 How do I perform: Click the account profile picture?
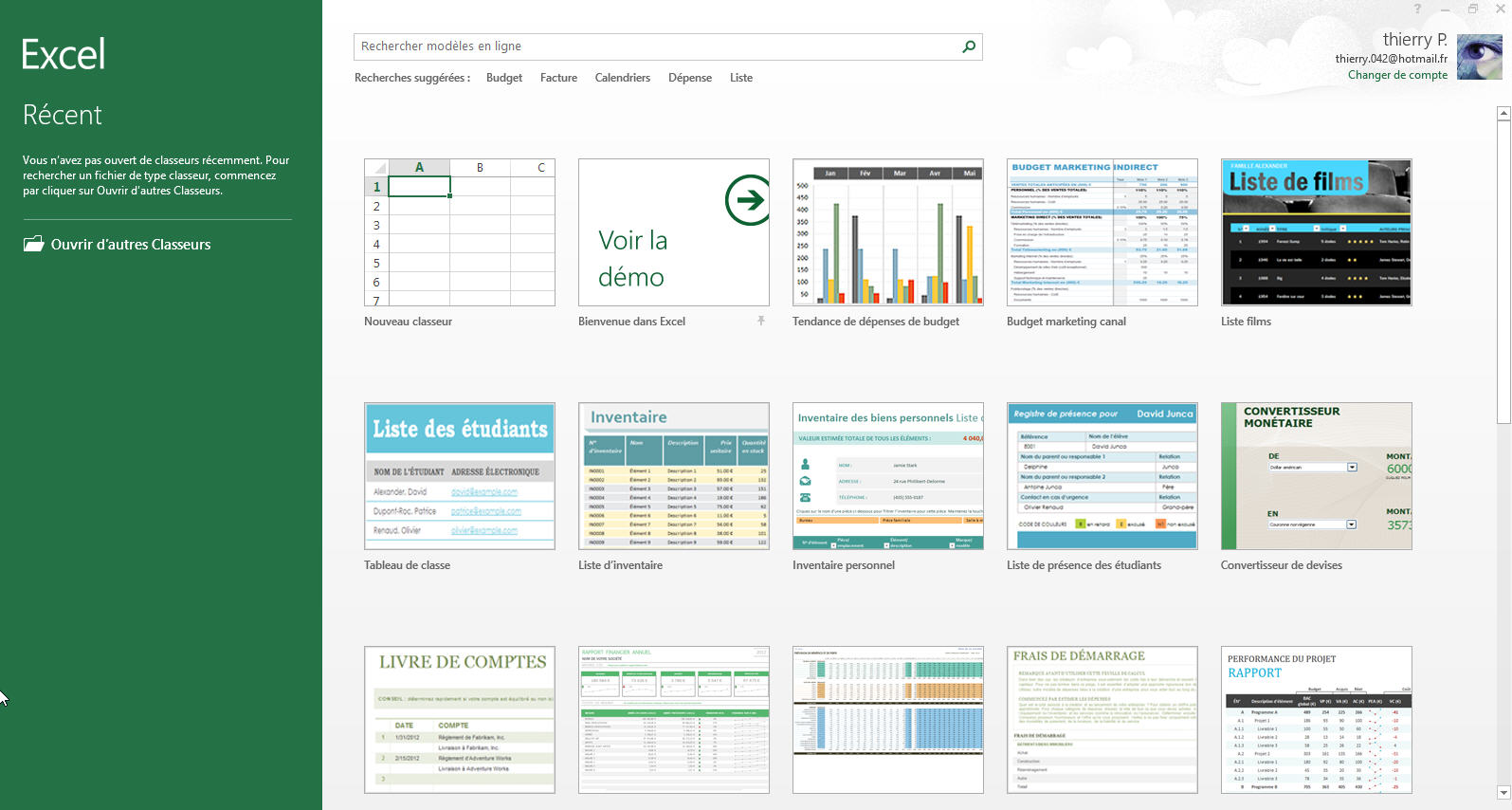(1479, 57)
